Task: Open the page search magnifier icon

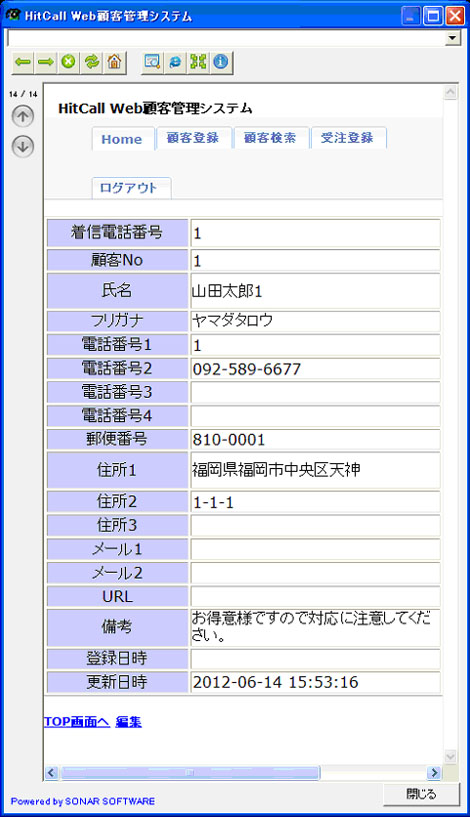Action: 152,63
